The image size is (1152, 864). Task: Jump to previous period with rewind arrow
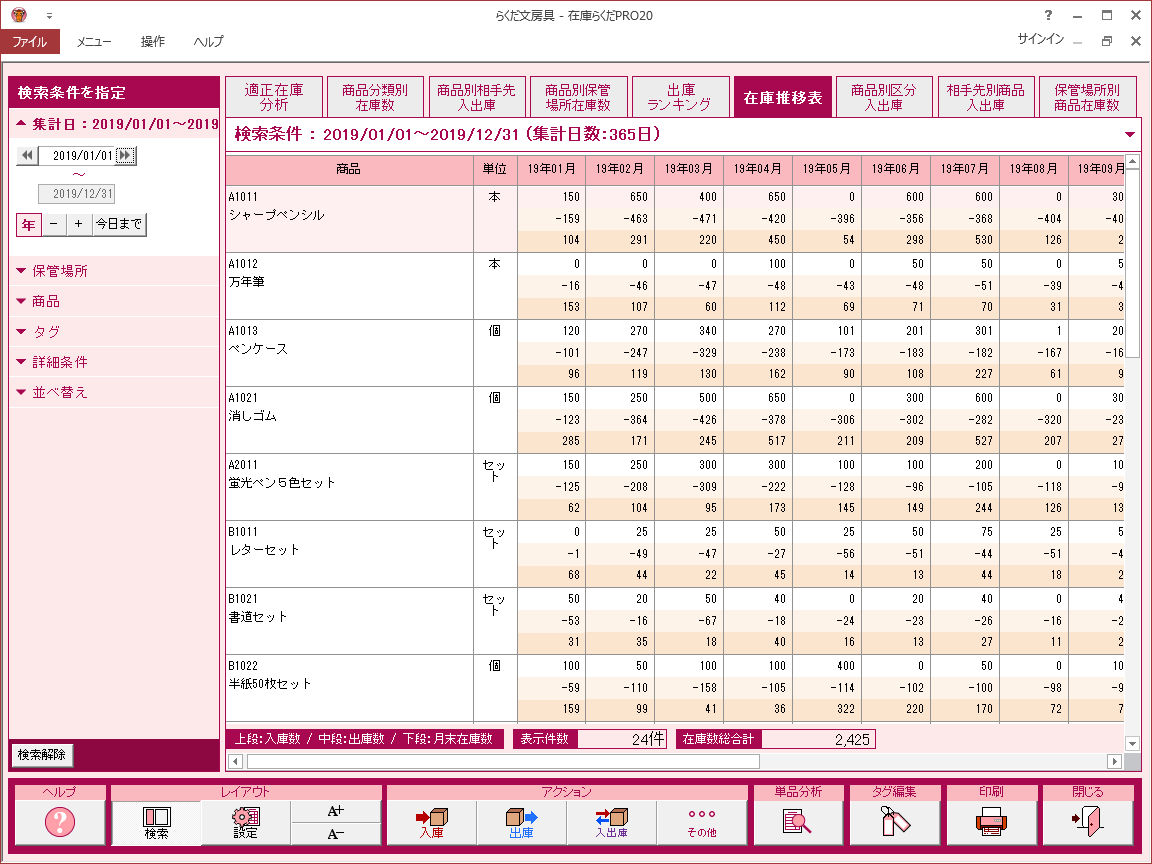point(27,155)
